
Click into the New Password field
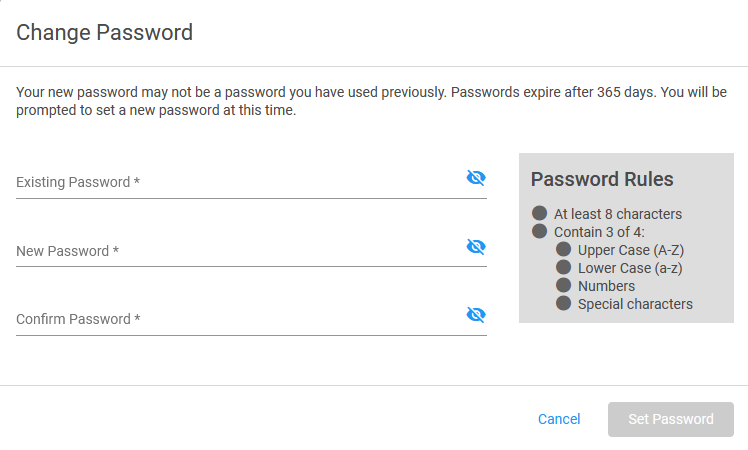point(239,251)
